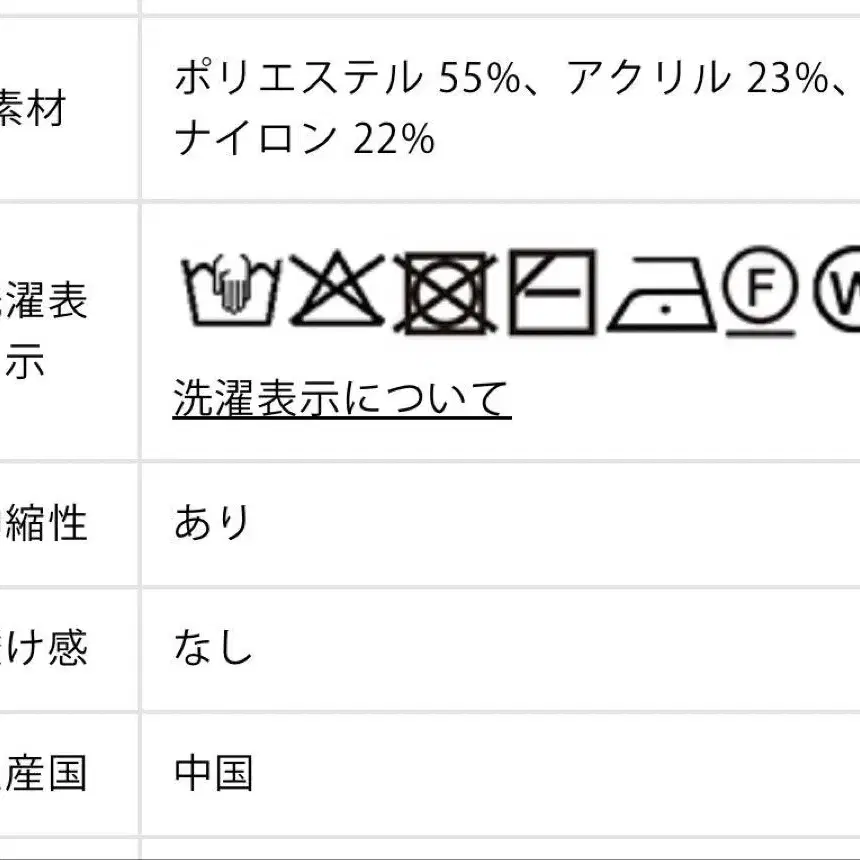Click the flat dry in shade symbol
Screen dimensions: 860x860
(551, 291)
